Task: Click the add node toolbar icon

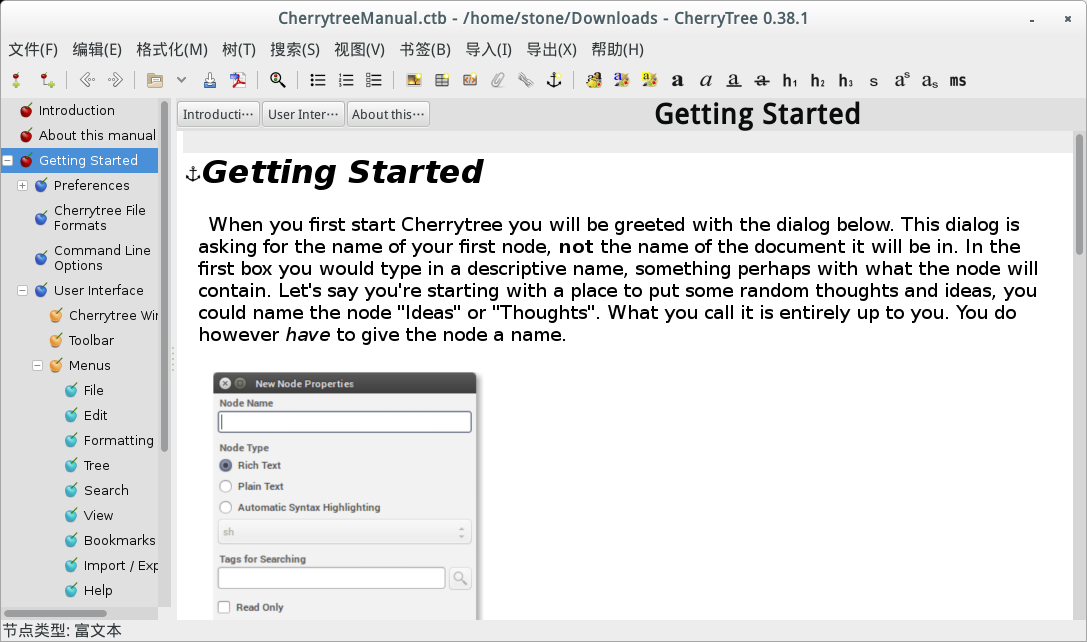Action: (17, 80)
